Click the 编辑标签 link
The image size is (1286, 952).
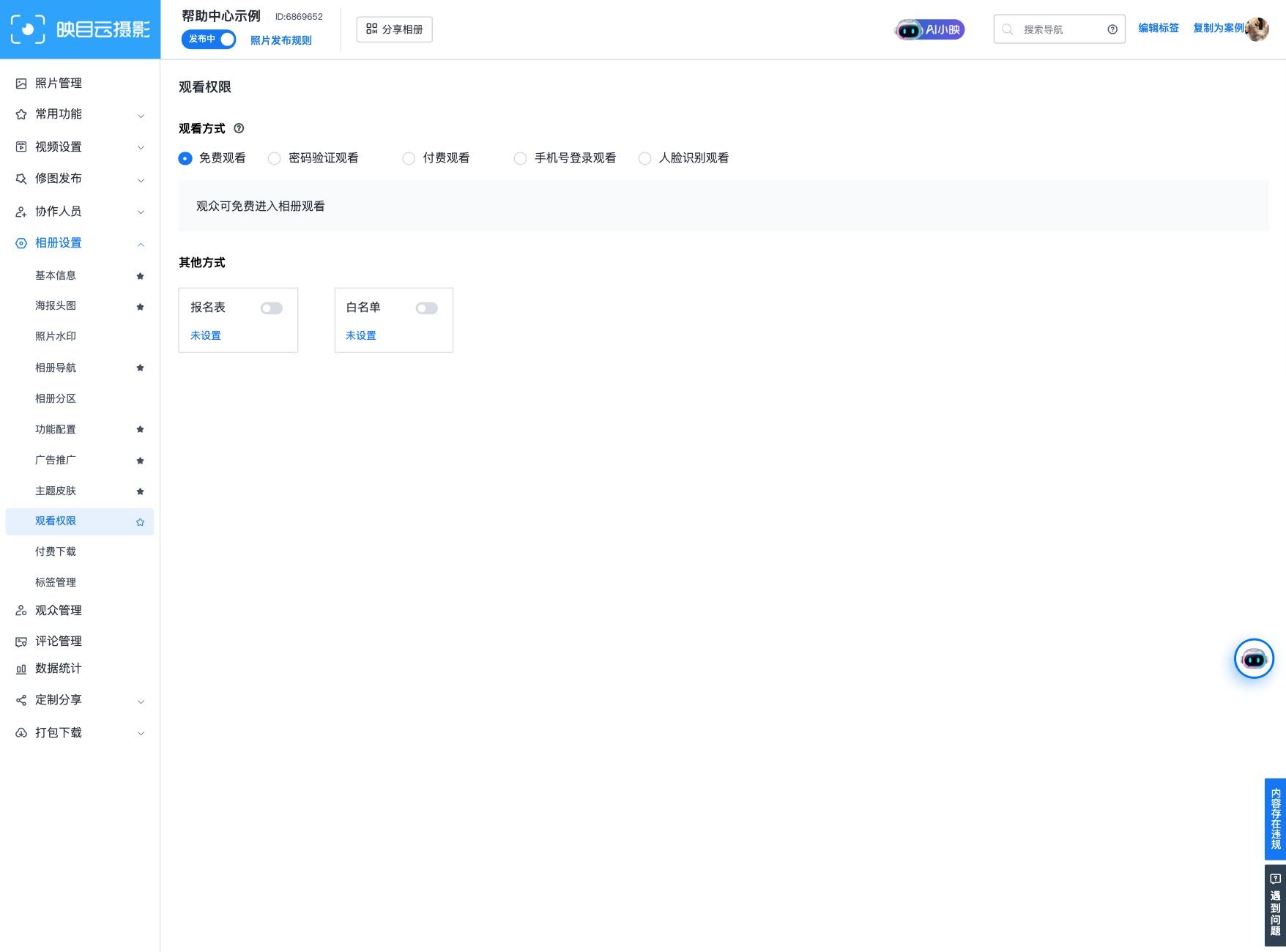pyautogui.click(x=1159, y=28)
